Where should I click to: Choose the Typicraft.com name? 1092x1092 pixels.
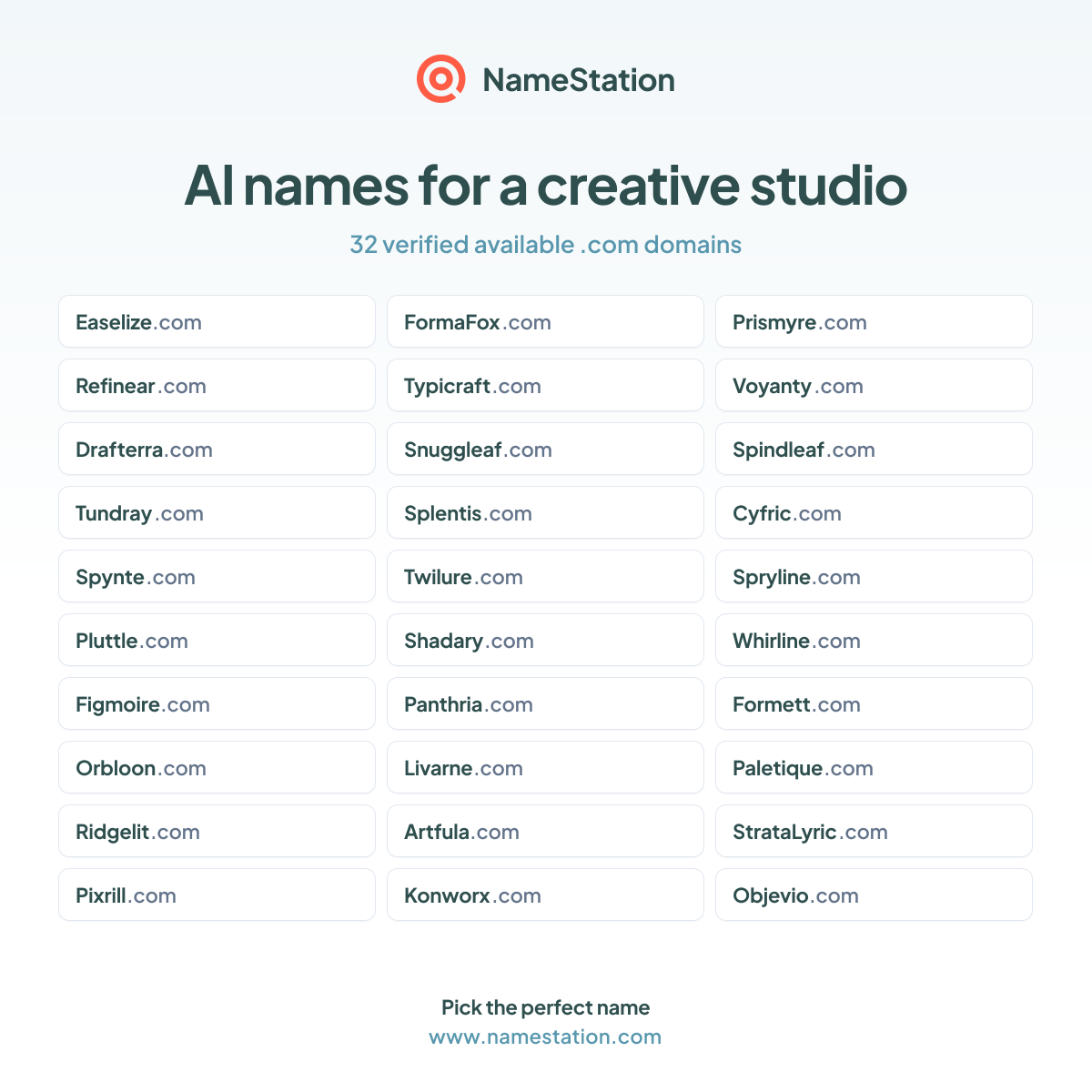[x=545, y=385]
